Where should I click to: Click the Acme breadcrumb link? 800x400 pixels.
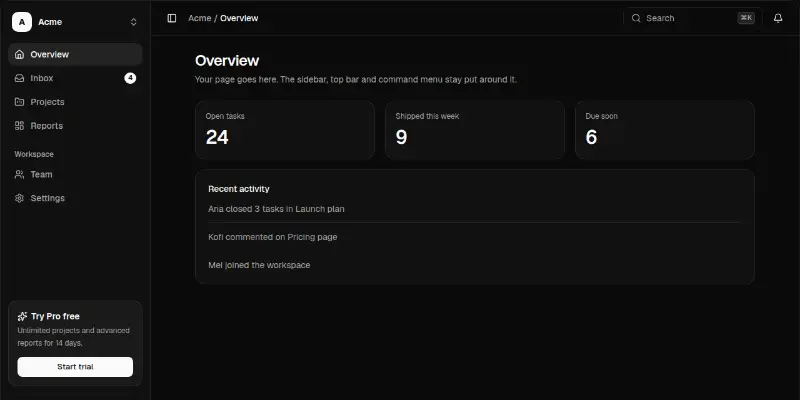tap(199, 18)
